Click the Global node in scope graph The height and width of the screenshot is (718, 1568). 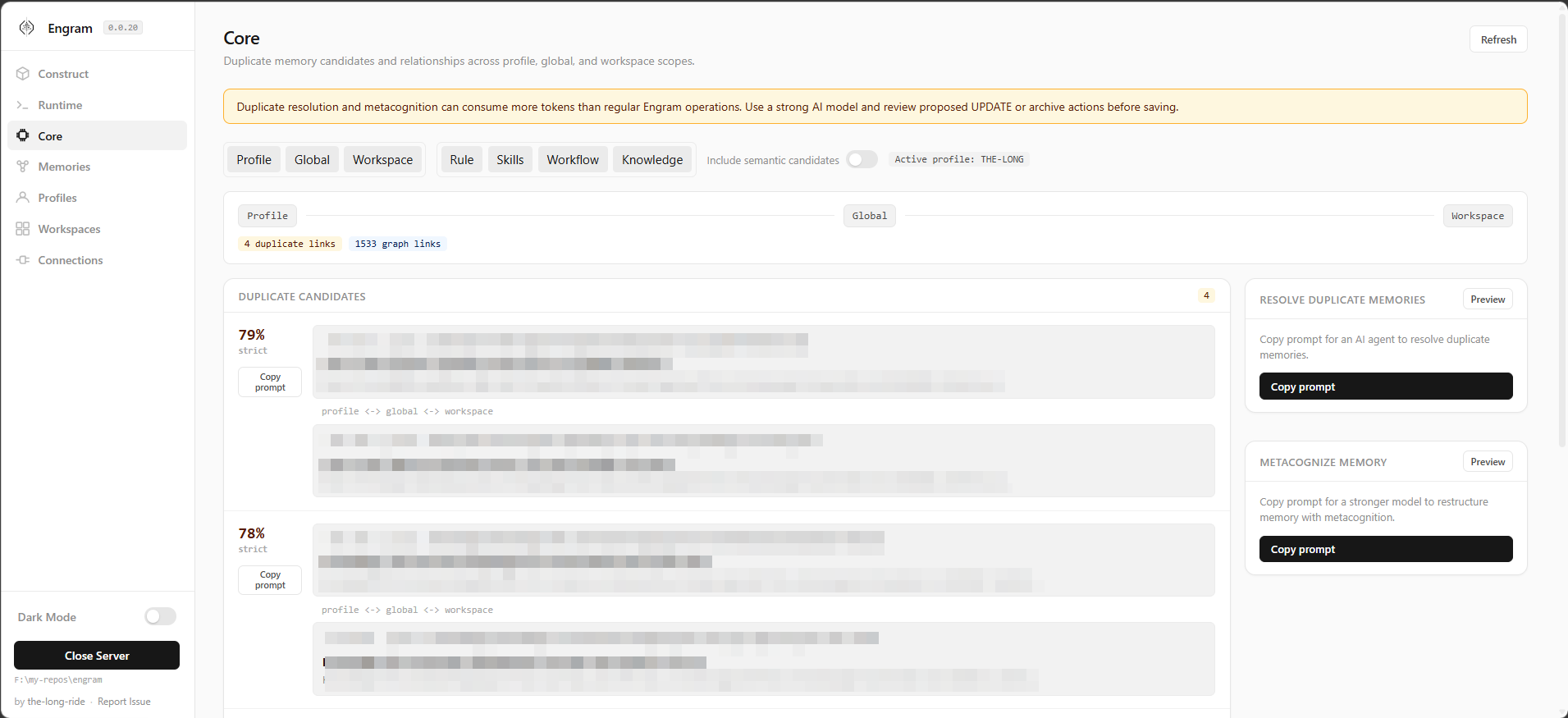(870, 216)
